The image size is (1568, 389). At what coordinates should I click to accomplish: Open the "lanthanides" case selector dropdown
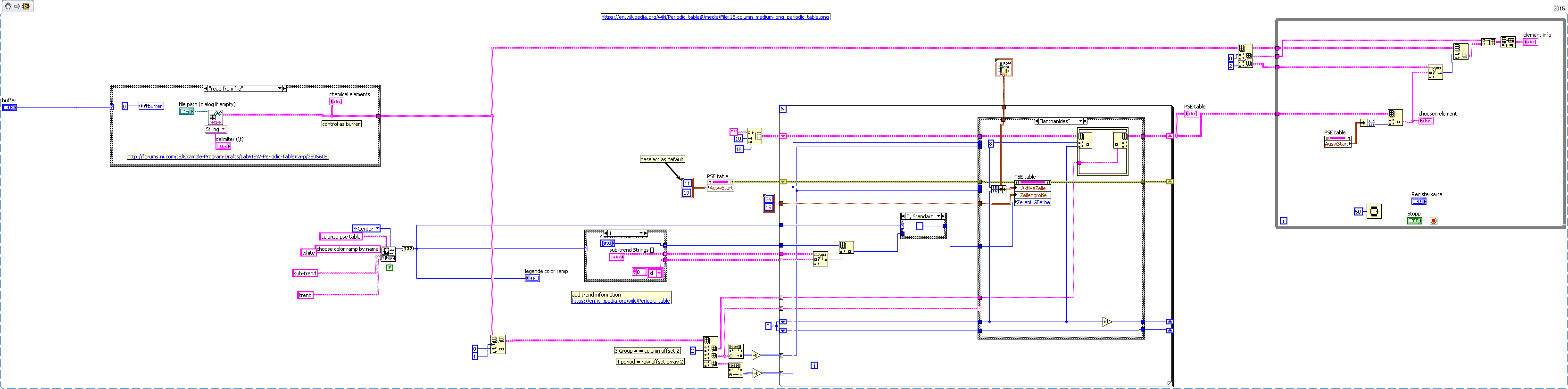click(x=1080, y=121)
